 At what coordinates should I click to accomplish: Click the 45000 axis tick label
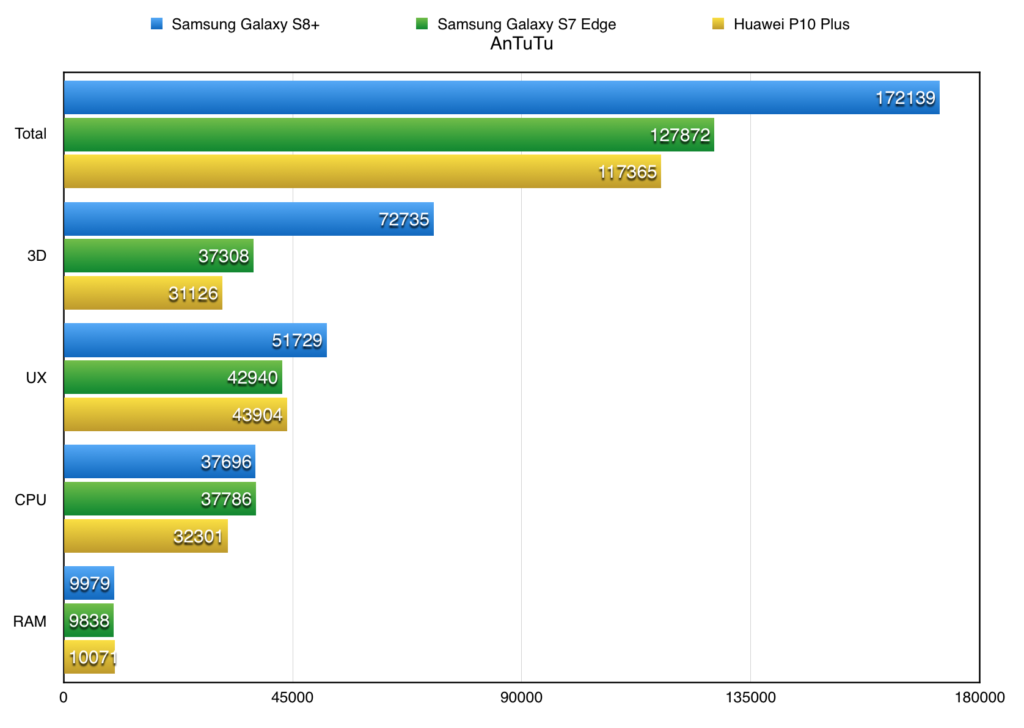coord(293,698)
